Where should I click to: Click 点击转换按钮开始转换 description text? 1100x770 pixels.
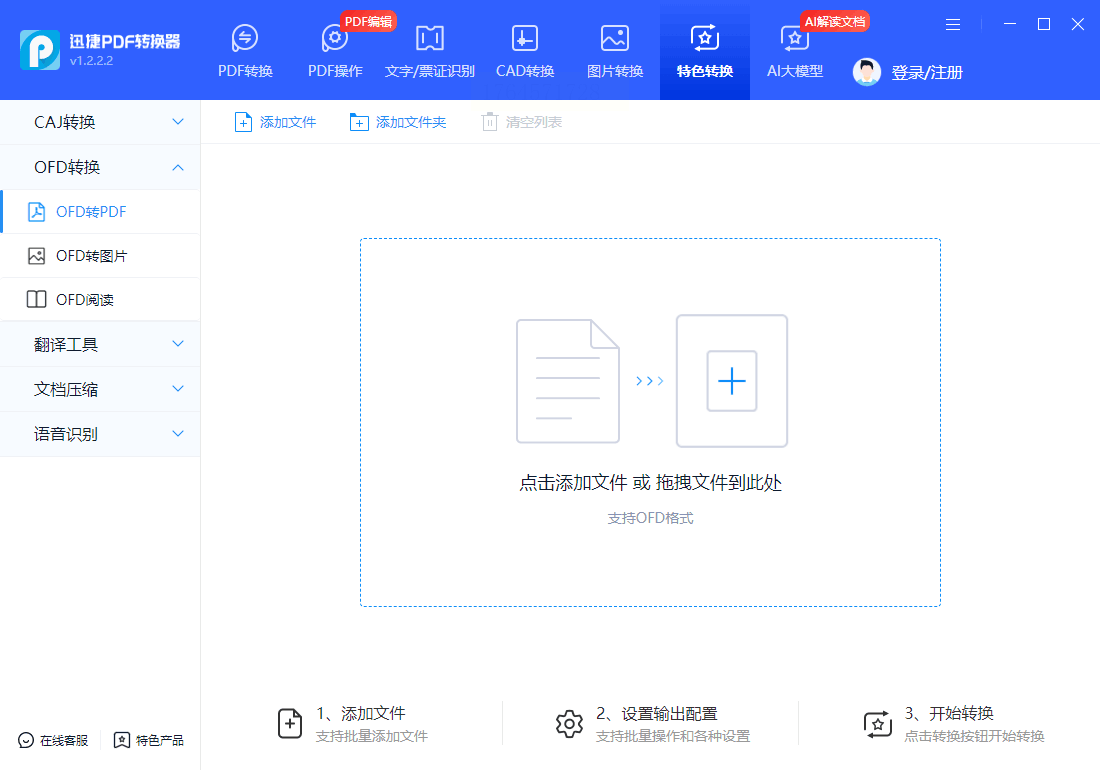click(974, 736)
